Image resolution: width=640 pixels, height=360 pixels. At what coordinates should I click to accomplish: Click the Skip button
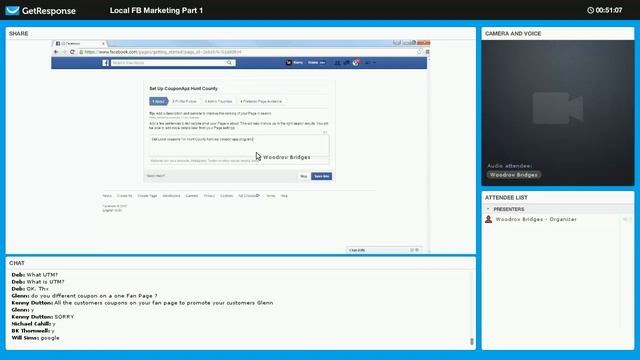click(x=303, y=176)
